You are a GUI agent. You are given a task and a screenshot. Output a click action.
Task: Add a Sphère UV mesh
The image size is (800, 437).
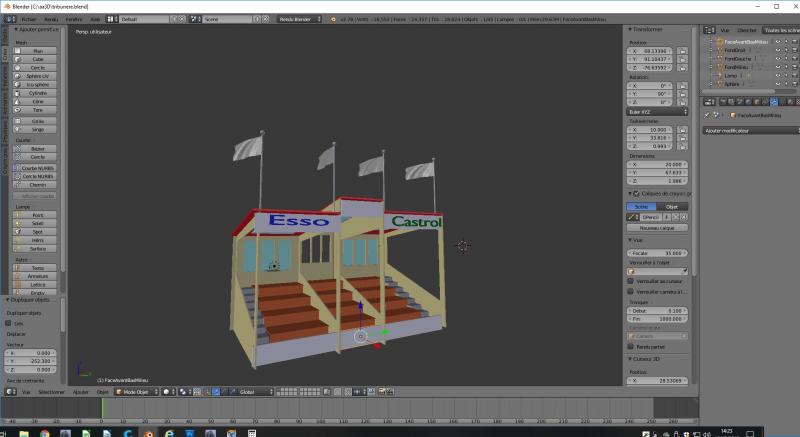pyautogui.click(x=38, y=76)
